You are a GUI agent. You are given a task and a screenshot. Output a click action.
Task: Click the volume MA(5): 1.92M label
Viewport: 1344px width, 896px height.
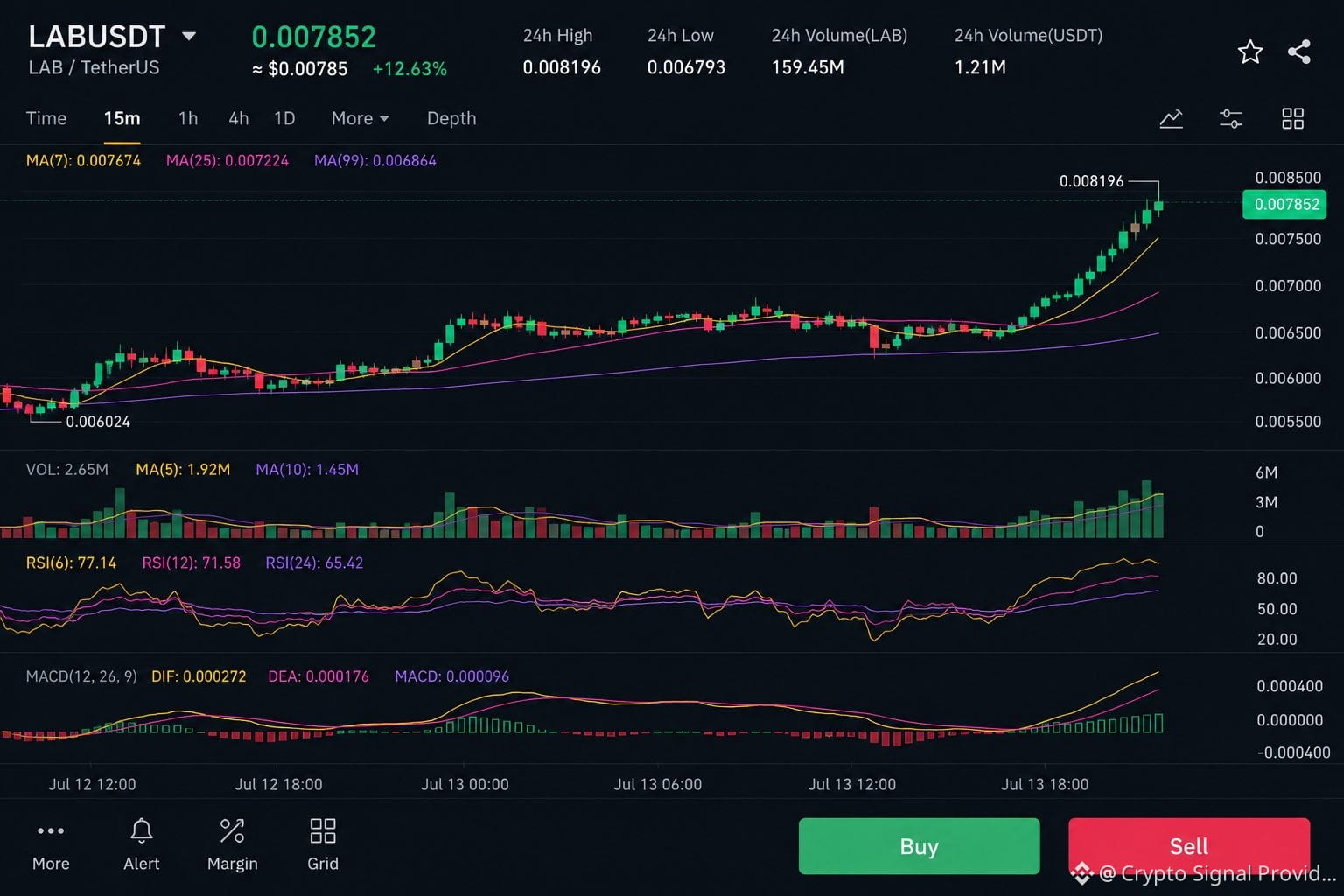[183, 470]
